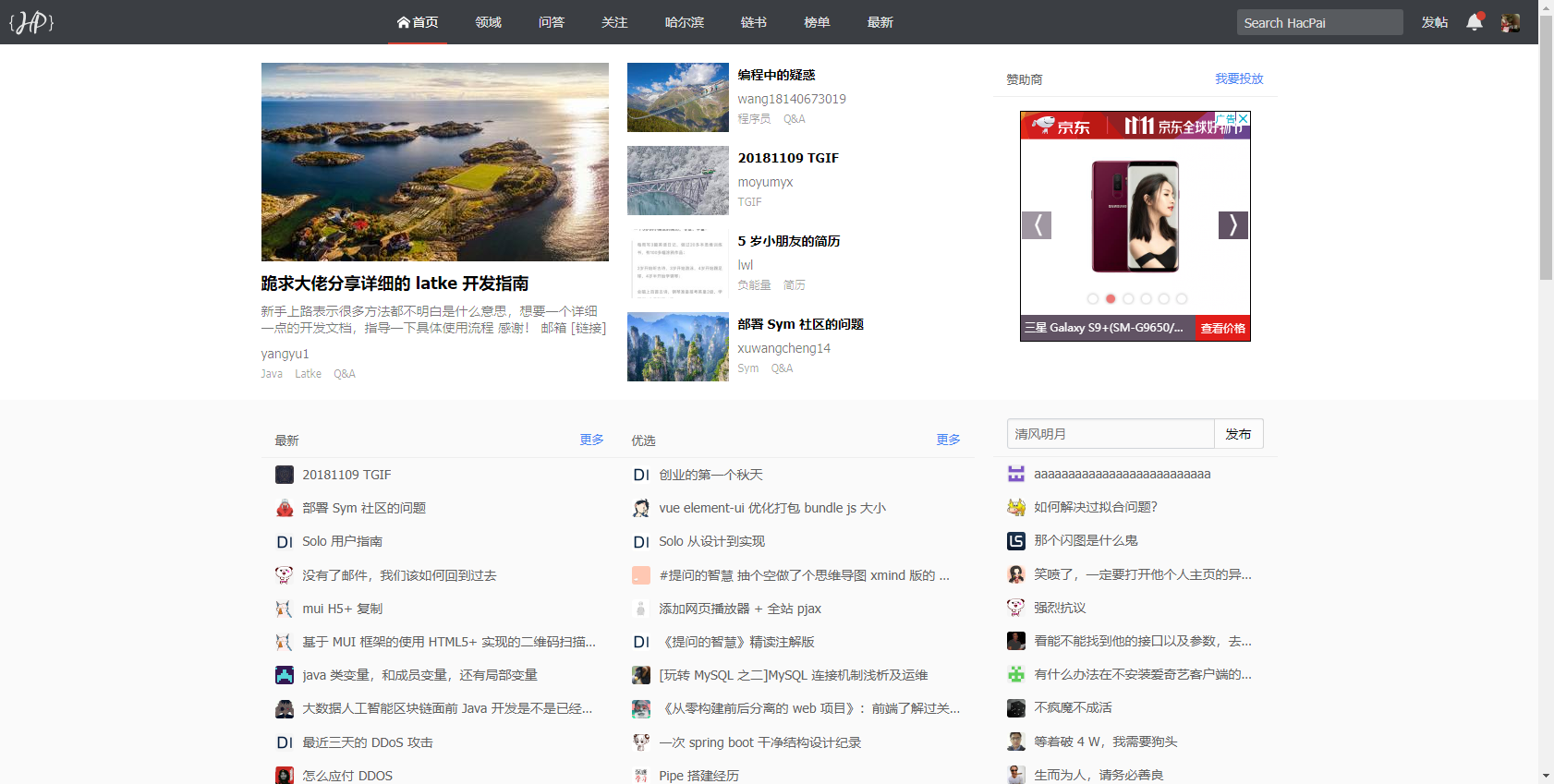The image size is (1554, 784).
Task: Open the '编程中的疑惑' article title
Action: 777,75
